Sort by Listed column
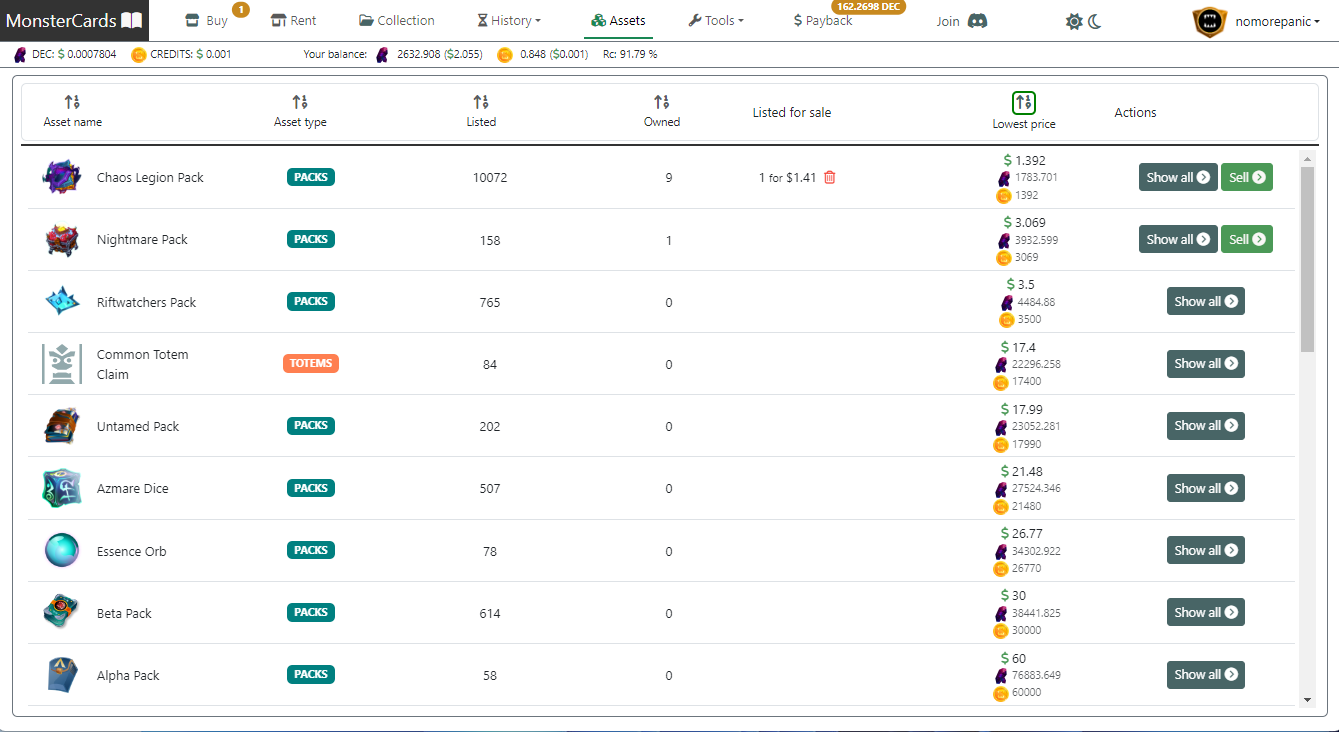1339x732 pixels. click(x=481, y=101)
